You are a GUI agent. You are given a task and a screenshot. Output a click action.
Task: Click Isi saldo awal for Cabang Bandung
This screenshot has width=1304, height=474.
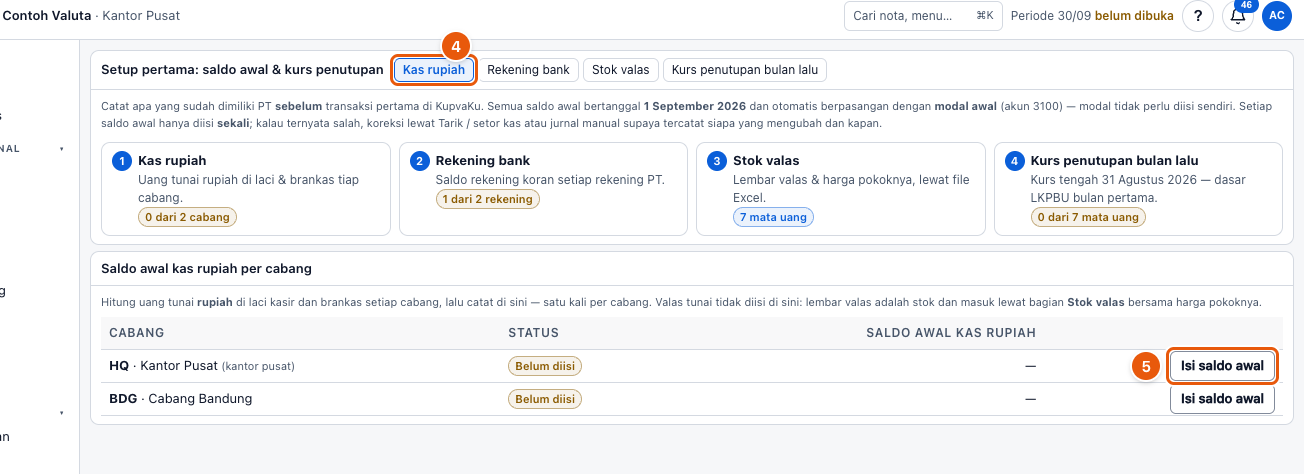1222,399
